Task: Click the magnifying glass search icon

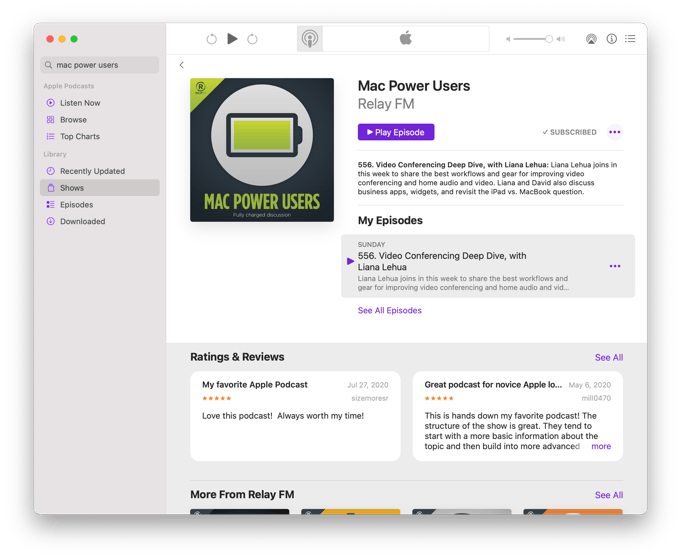Action: 49,65
